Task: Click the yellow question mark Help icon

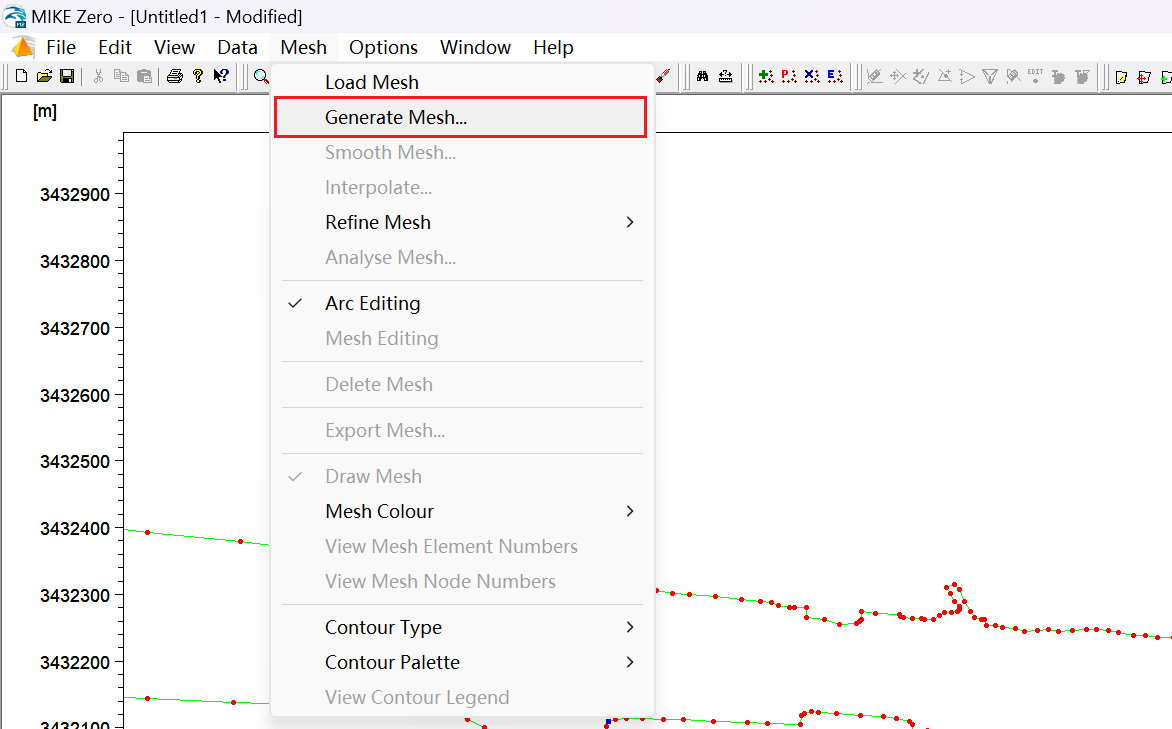Action: tap(198, 76)
